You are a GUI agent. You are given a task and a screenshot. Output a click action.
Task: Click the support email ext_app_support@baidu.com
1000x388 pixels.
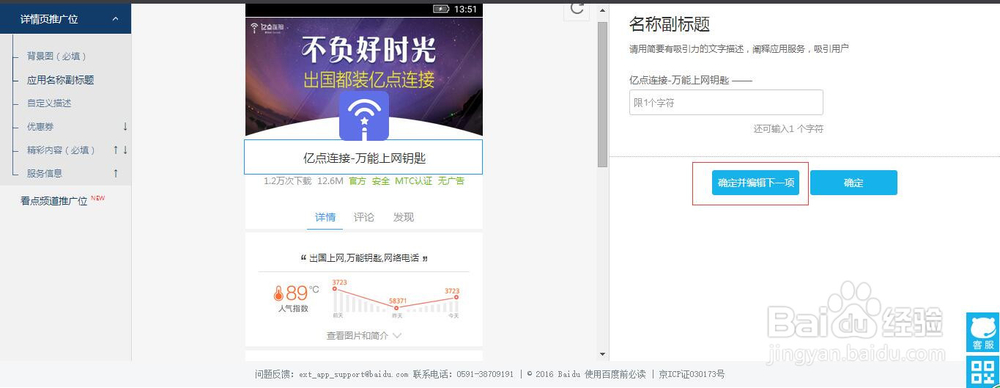pyautogui.click(x=353, y=374)
